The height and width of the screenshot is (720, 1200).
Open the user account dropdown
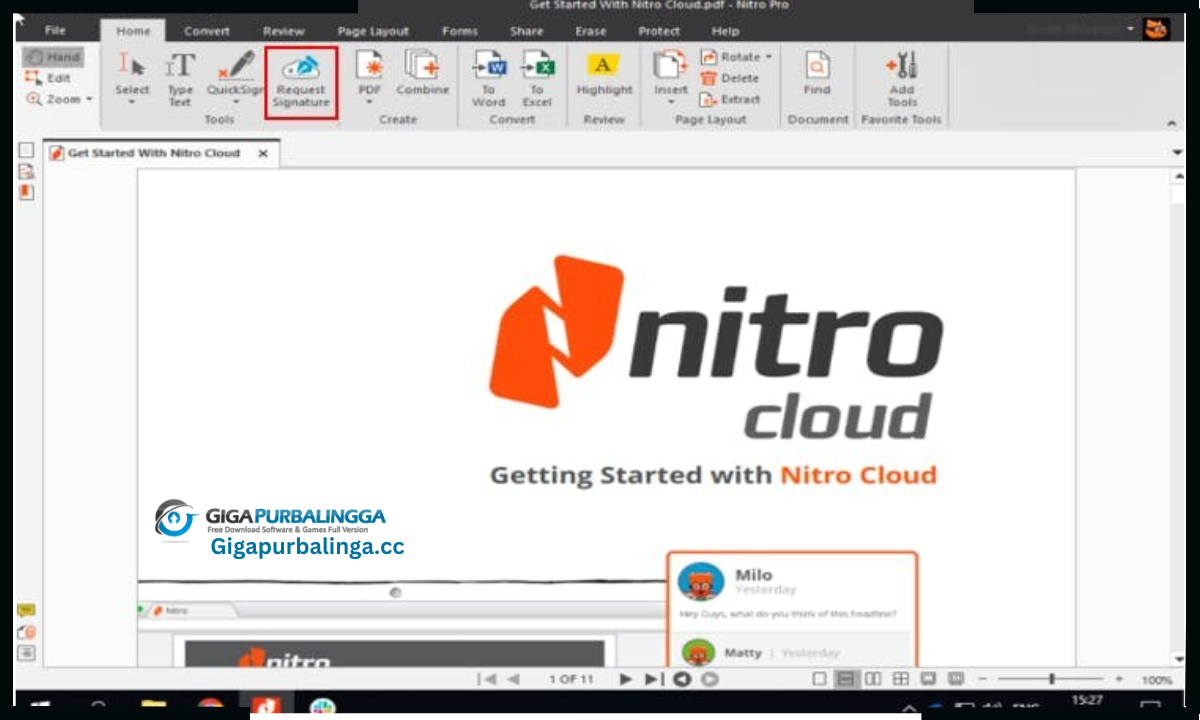tap(1131, 28)
